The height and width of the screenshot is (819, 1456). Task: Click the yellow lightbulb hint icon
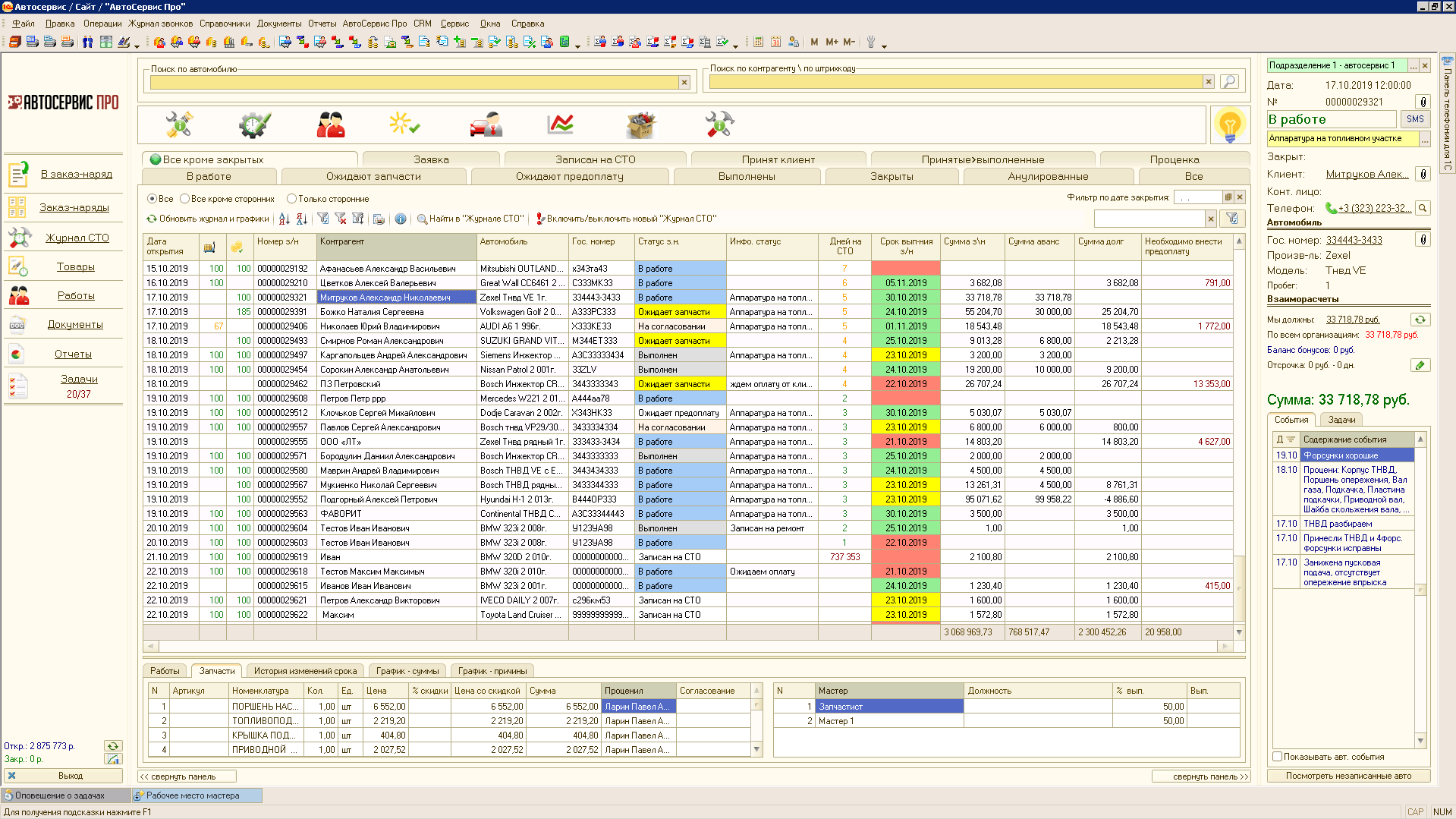pos(1229,124)
